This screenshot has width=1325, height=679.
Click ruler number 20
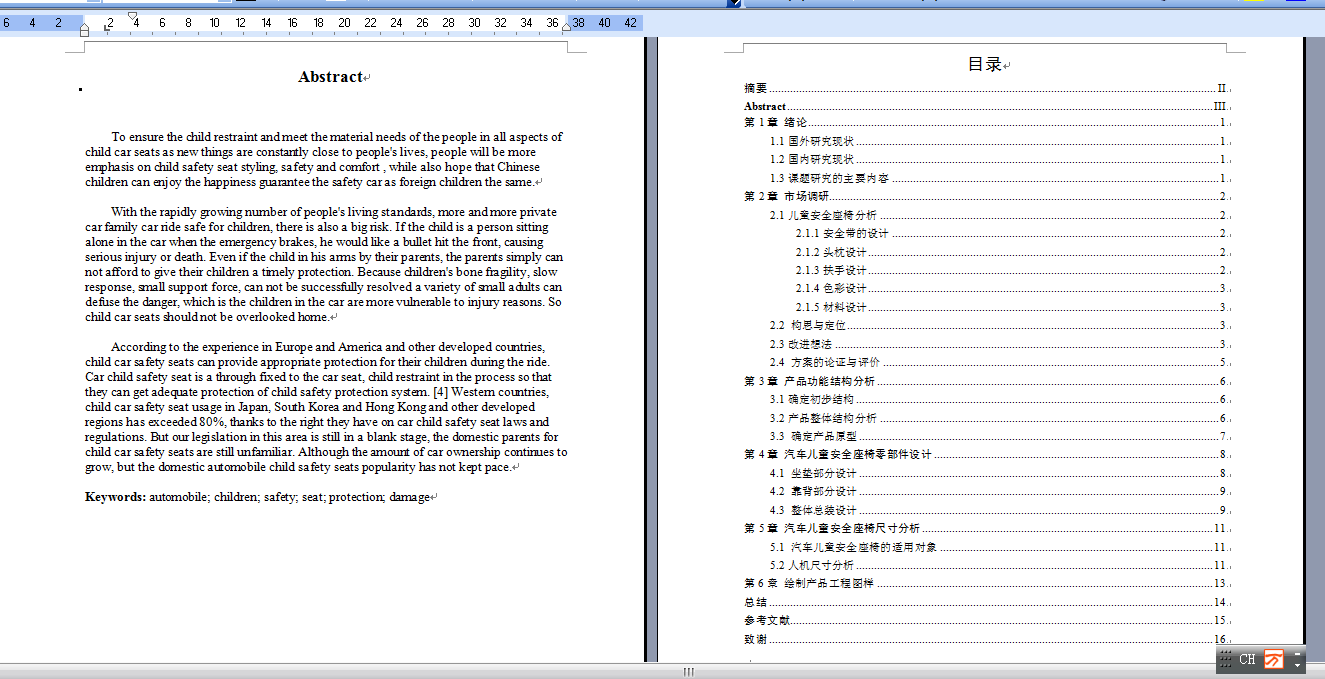pos(344,22)
